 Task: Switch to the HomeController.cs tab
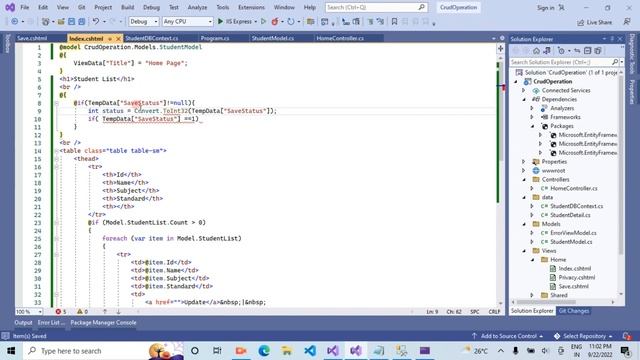coord(340,38)
